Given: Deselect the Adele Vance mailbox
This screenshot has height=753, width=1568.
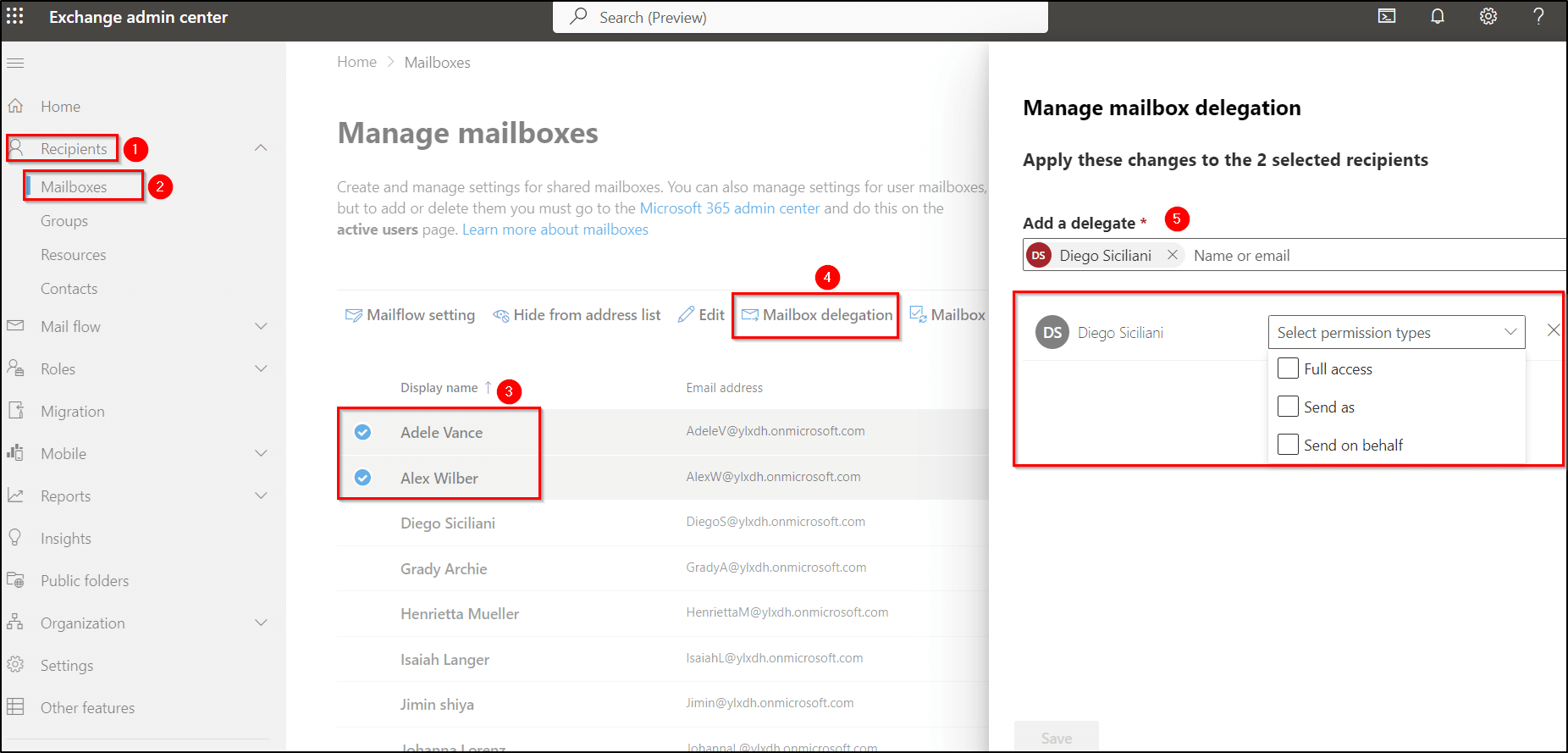Looking at the screenshot, I should pos(362,432).
